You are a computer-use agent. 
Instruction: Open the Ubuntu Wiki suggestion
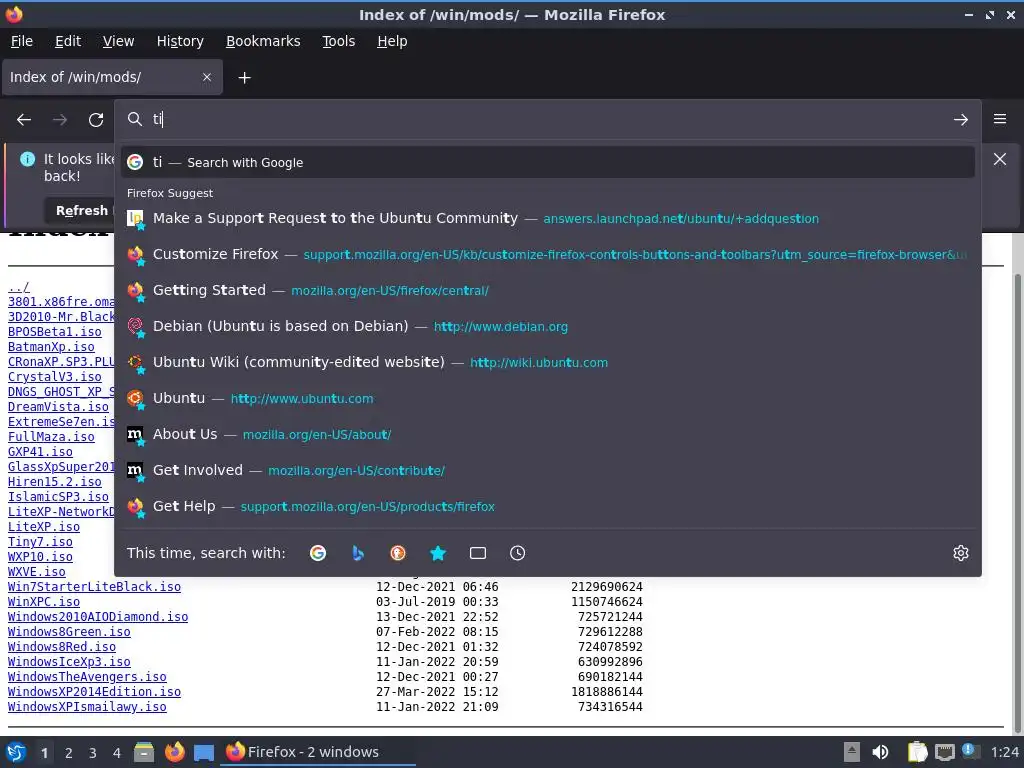[x=547, y=362]
